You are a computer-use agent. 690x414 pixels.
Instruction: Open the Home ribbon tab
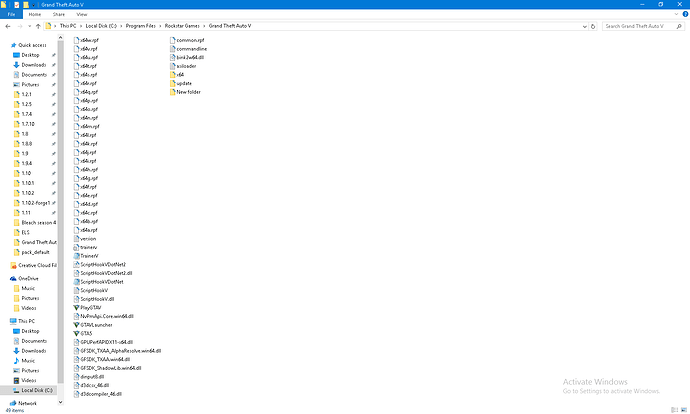(35, 15)
